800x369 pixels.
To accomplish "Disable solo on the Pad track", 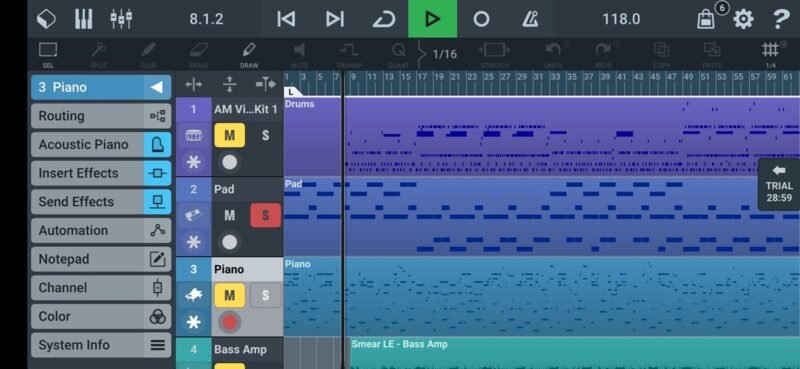I will coord(265,215).
